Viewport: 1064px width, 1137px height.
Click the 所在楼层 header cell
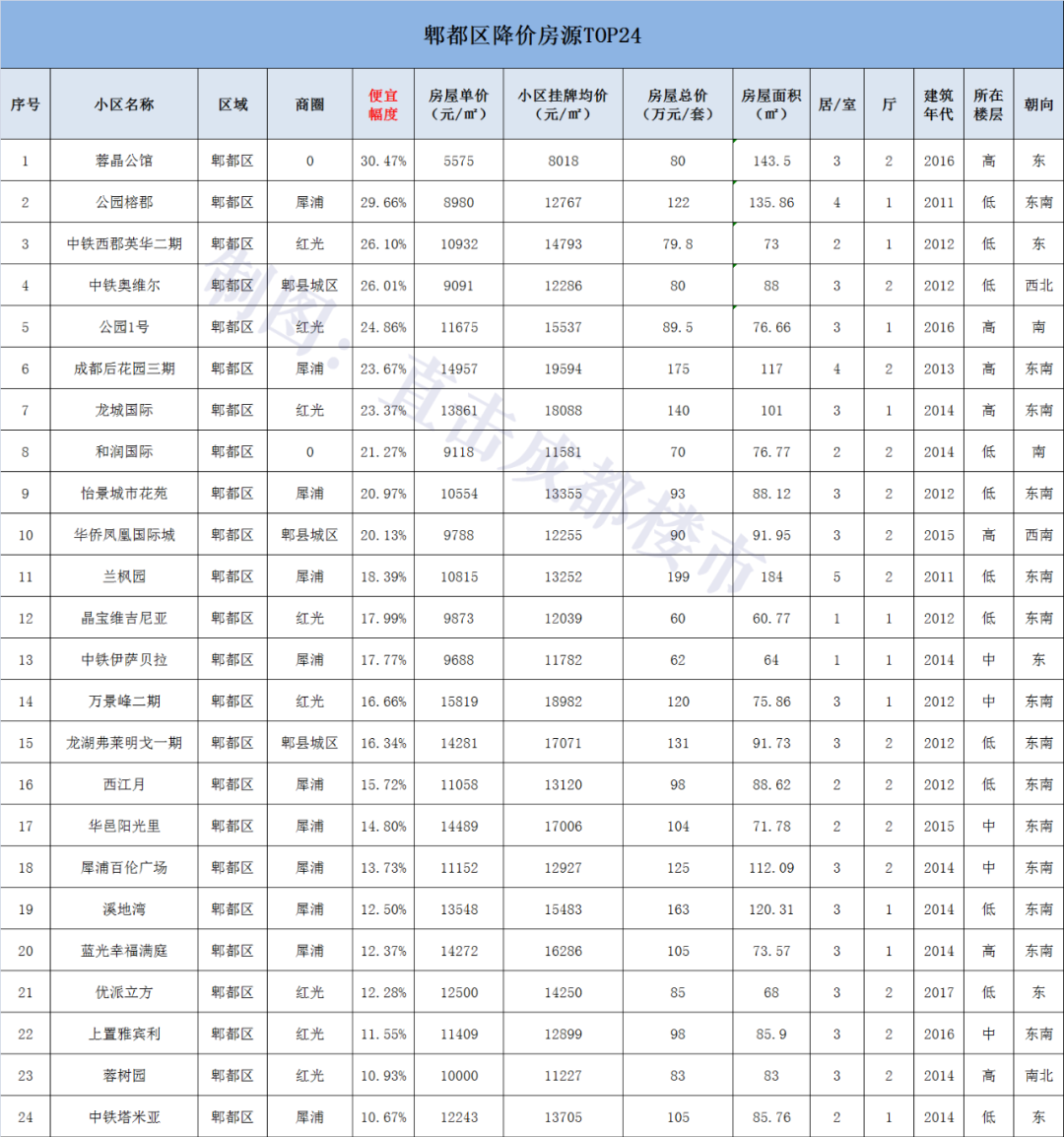[988, 104]
